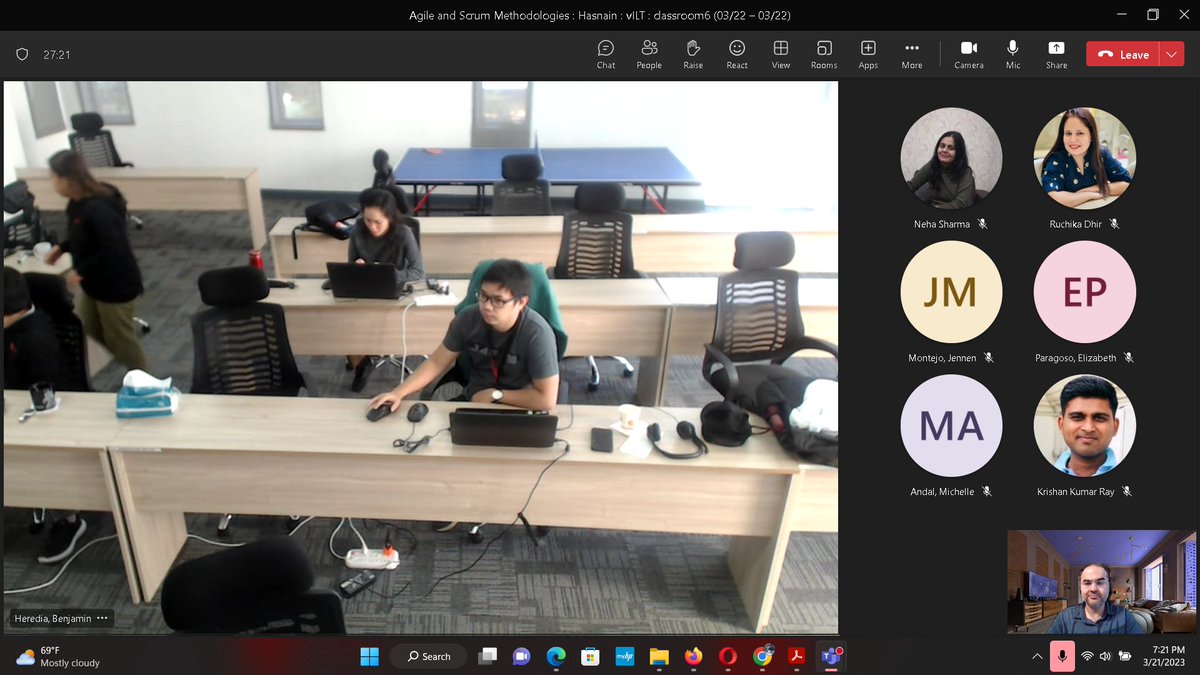Screen dimensions: 1200x675
Task: Click the 27:21 meeting timer
Action: (56, 55)
